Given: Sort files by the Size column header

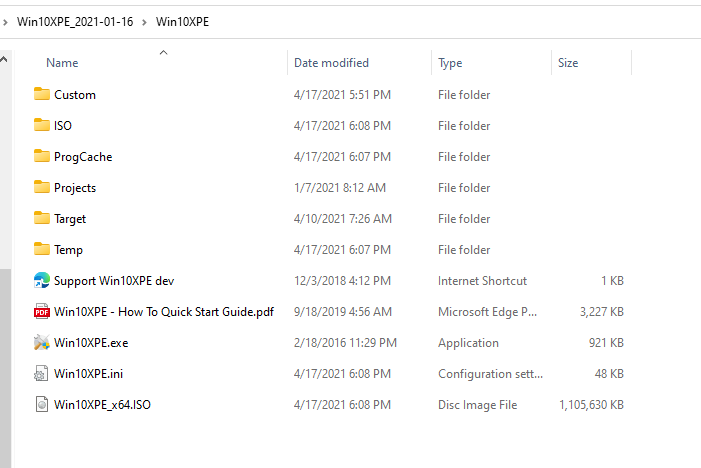Looking at the screenshot, I should [568, 63].
